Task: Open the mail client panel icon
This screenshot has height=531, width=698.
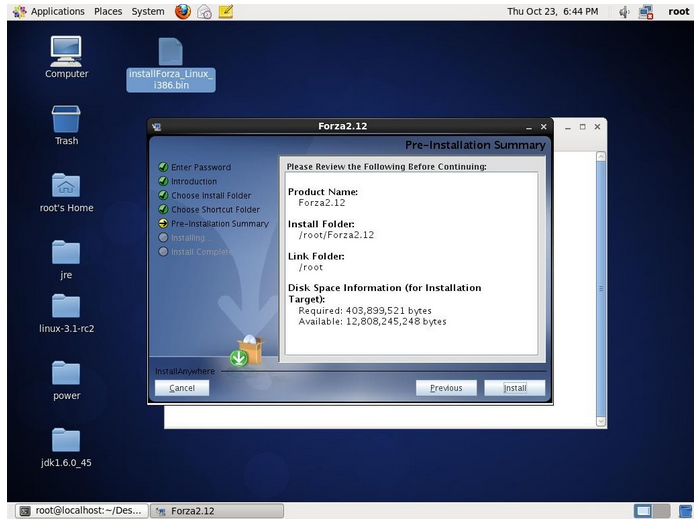Action: 205,12
